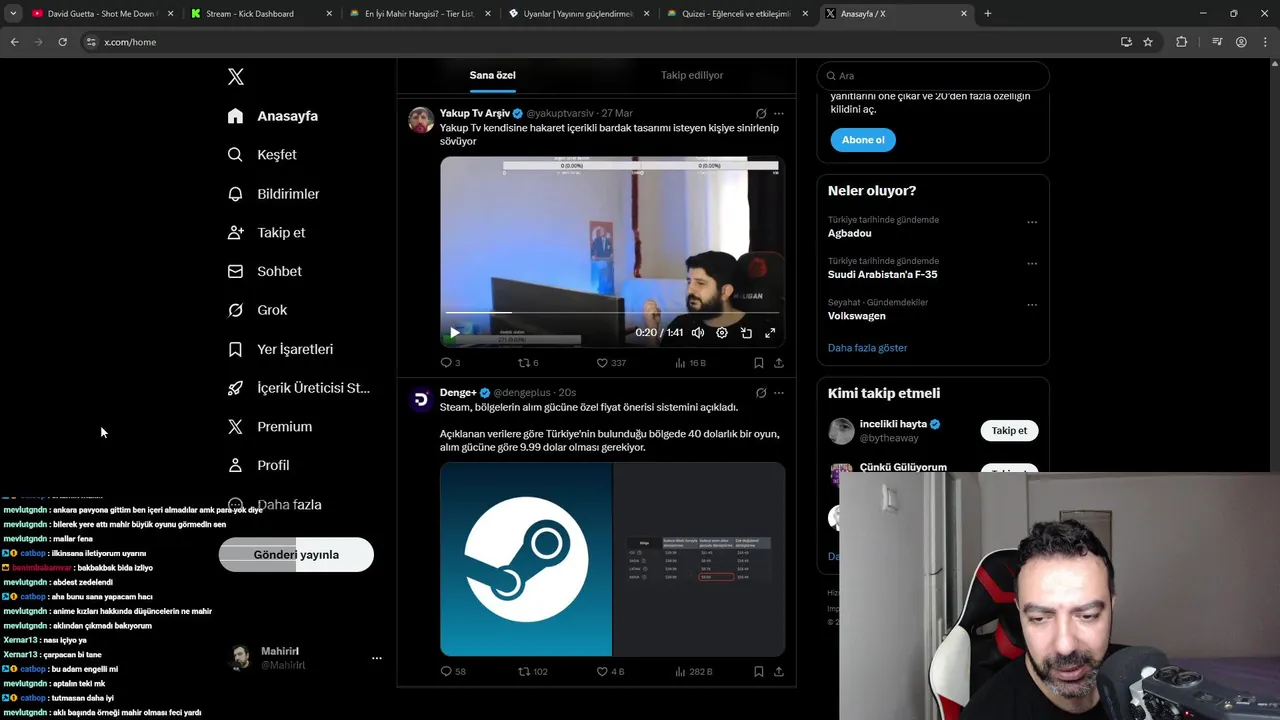
Task: Reload the page
Action: coord(62,42)
